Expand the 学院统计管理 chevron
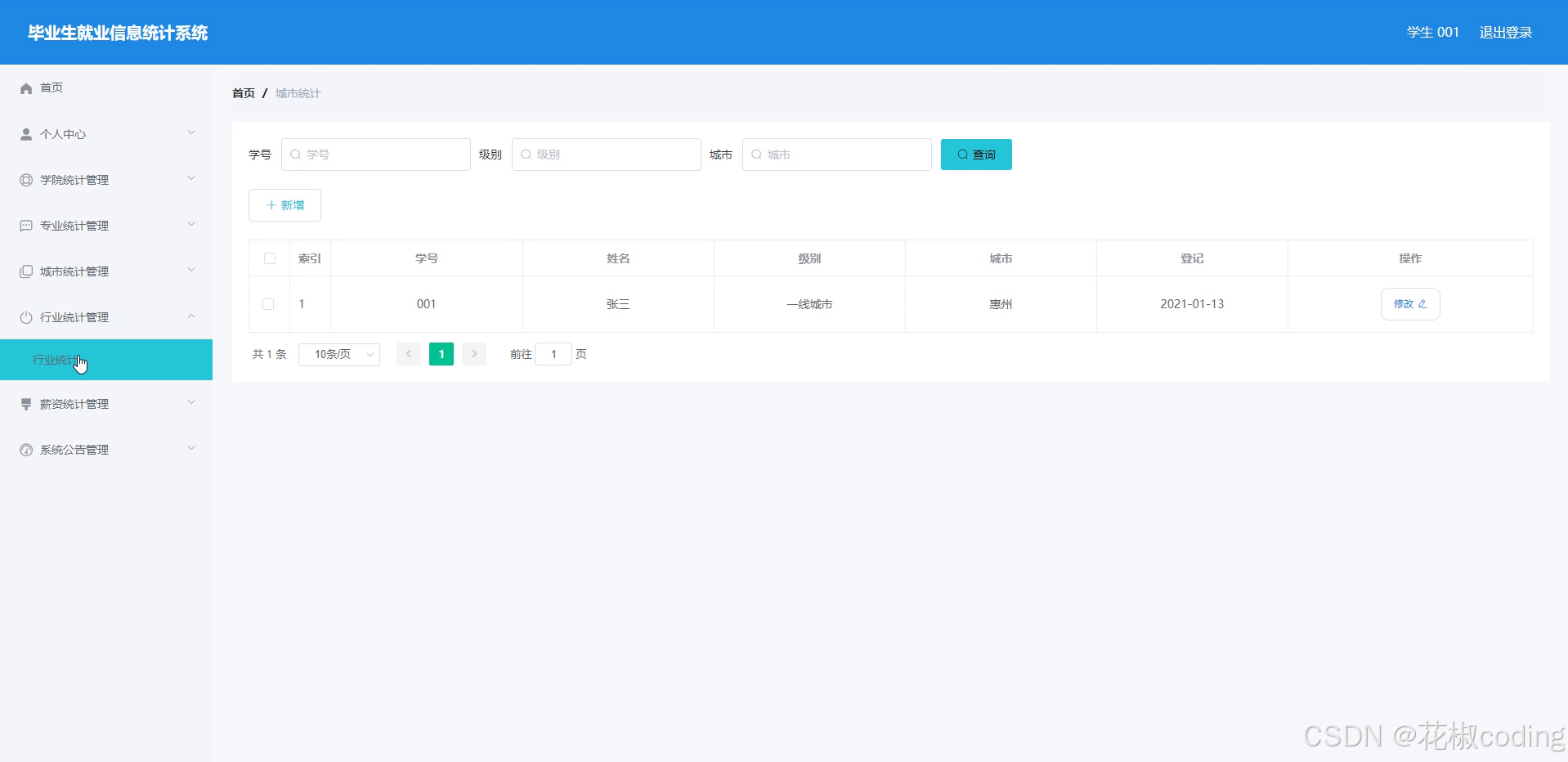 pos(191,178)
